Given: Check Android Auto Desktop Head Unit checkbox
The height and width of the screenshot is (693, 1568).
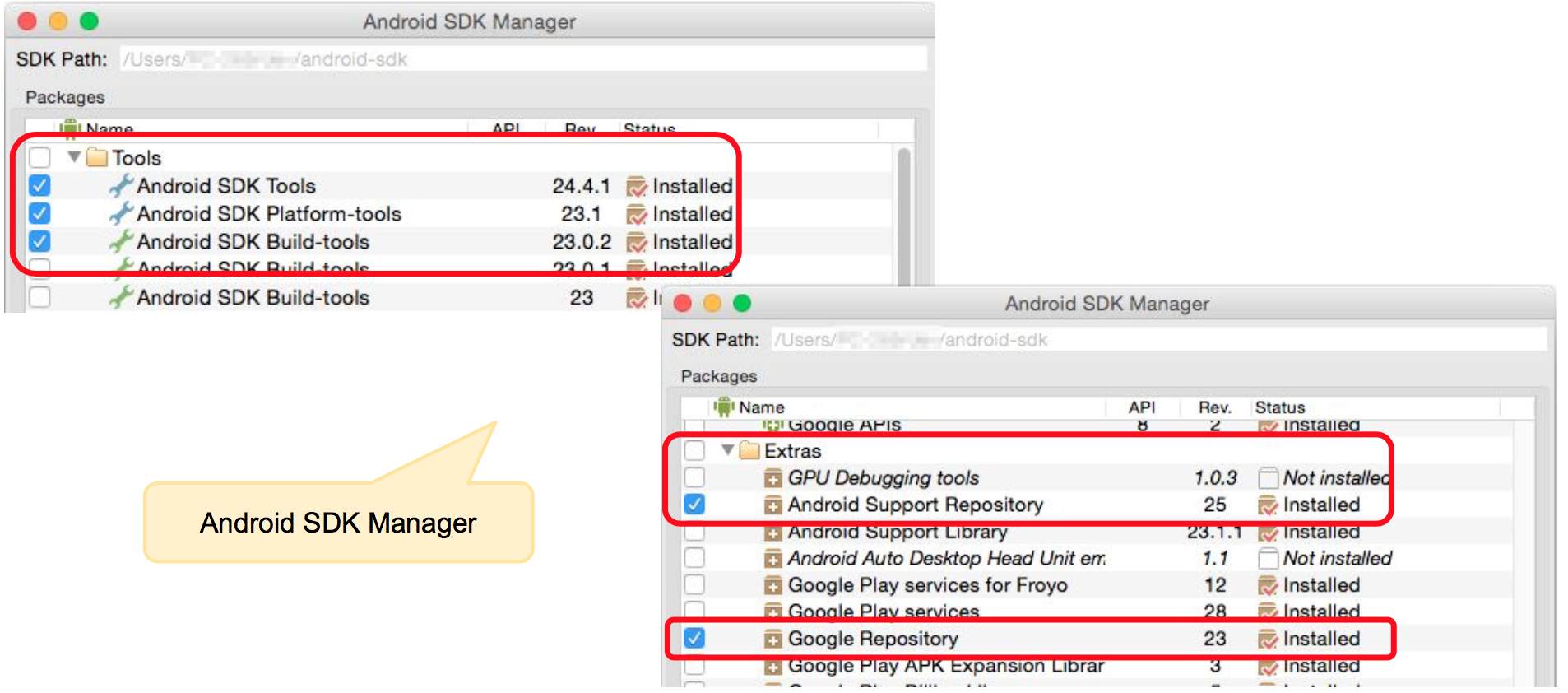Looking at the screenshot, I should [x=694, y=557].
